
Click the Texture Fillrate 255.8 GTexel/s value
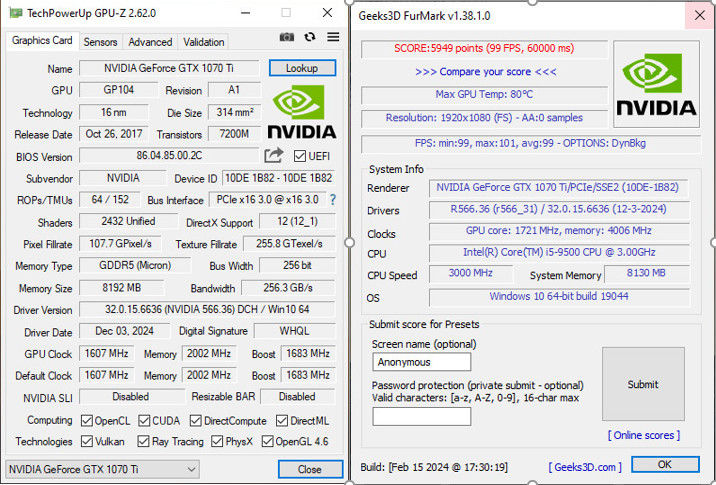click(290, 243)
